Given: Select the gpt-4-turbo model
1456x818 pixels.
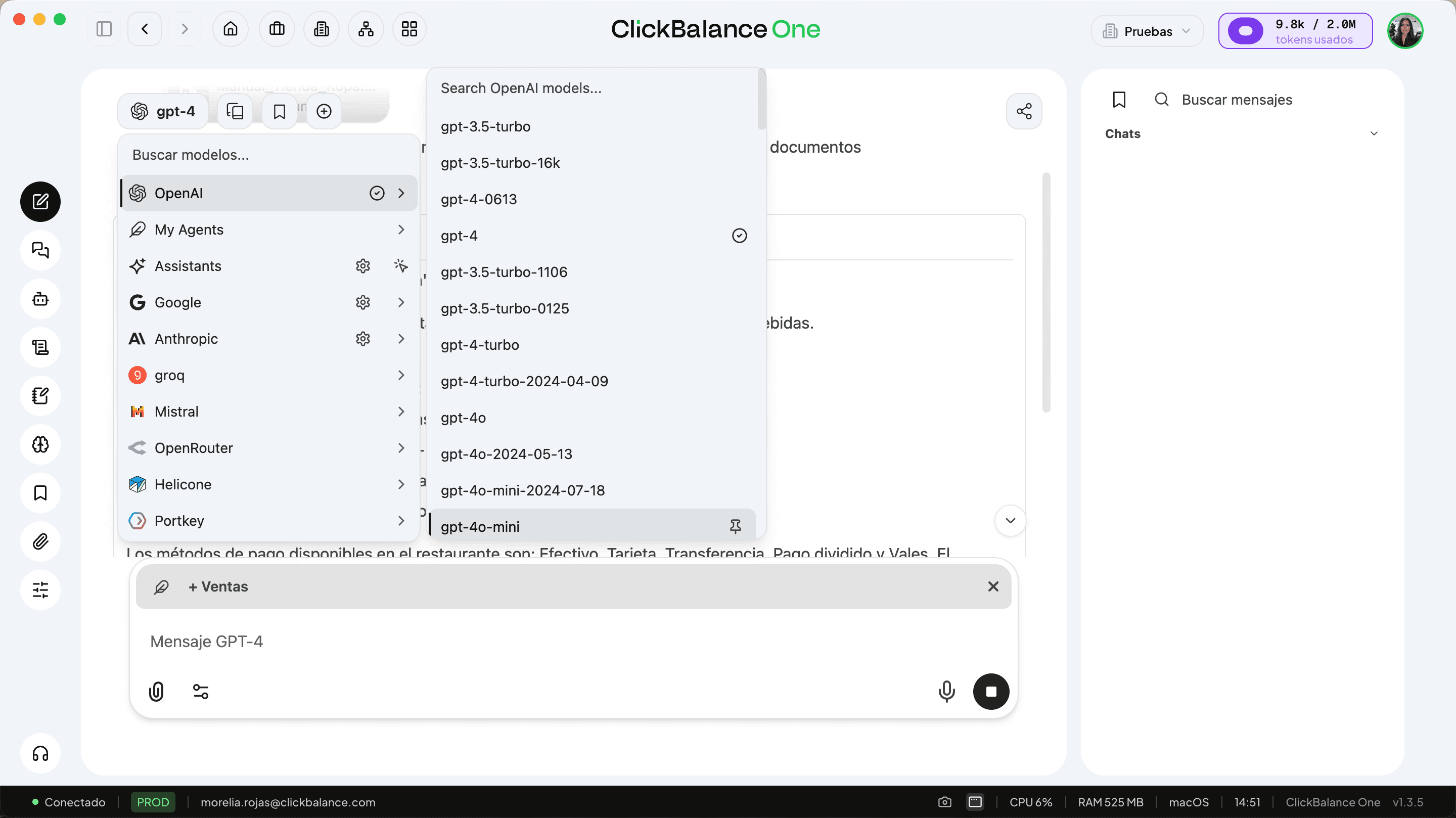Looking at the screenshot, I should point(593,345).
